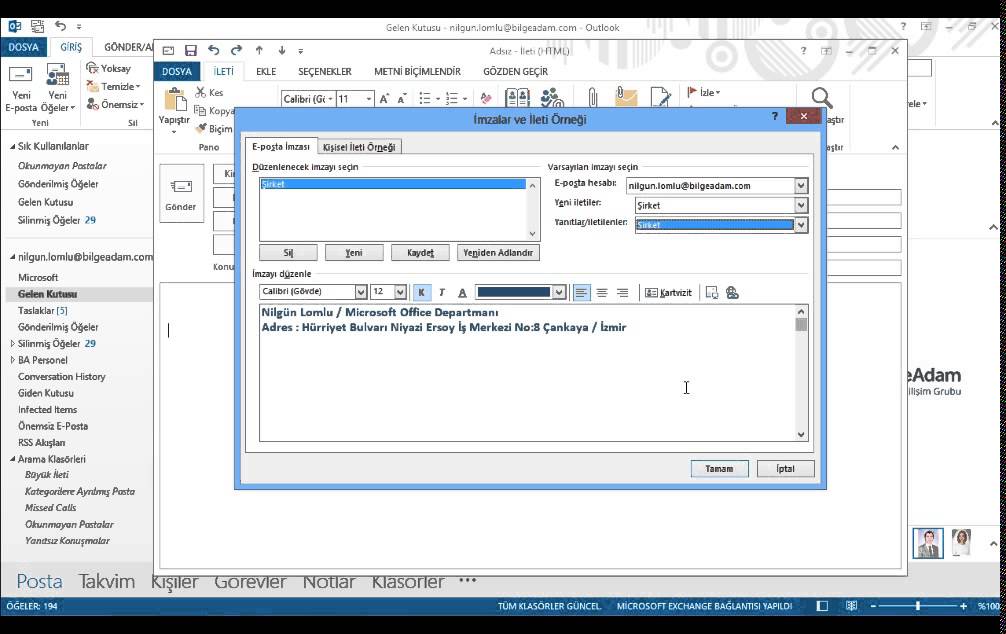This screenshot has height=634, width=1006.
Task: Click Gönder send button
Action: [x=181, y=194]
